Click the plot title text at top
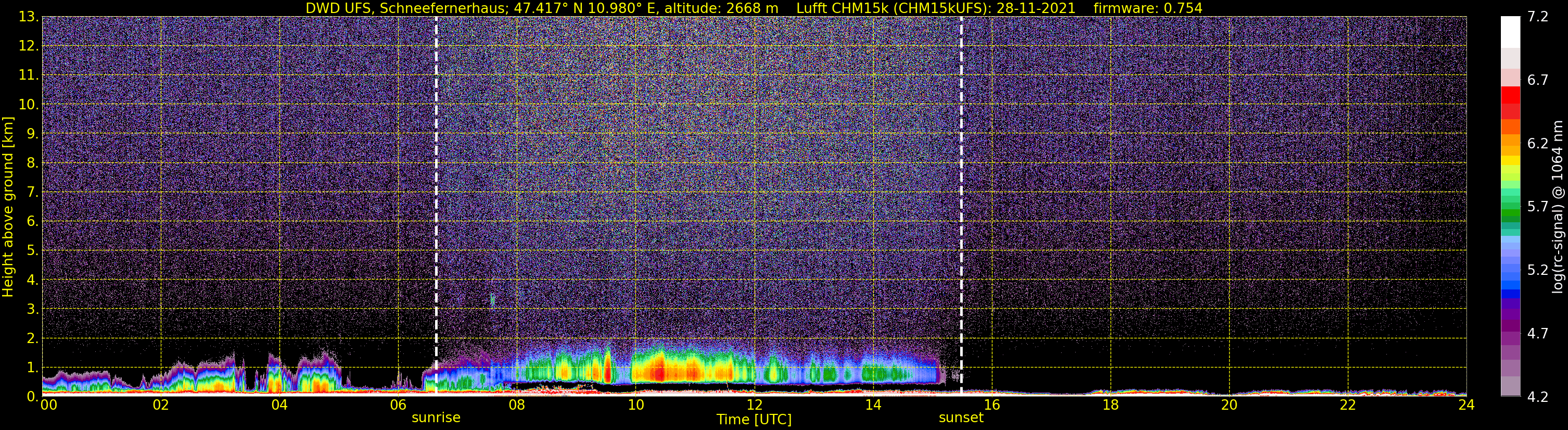1568x430 pixels. 754,8
